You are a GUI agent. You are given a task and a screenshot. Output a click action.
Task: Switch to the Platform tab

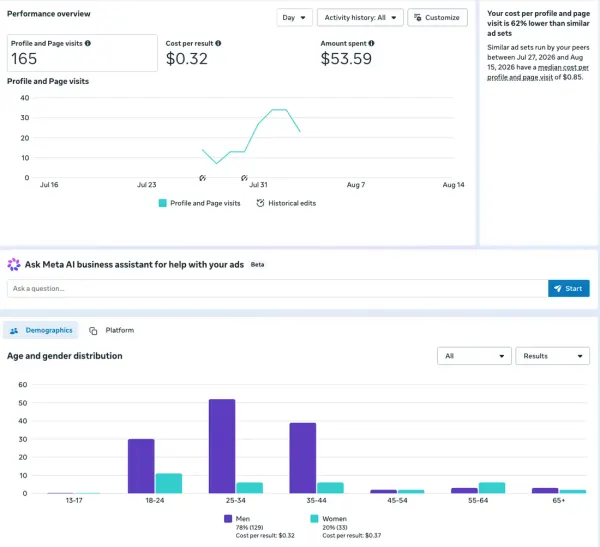pyautogui.click(x=111, y=330)
